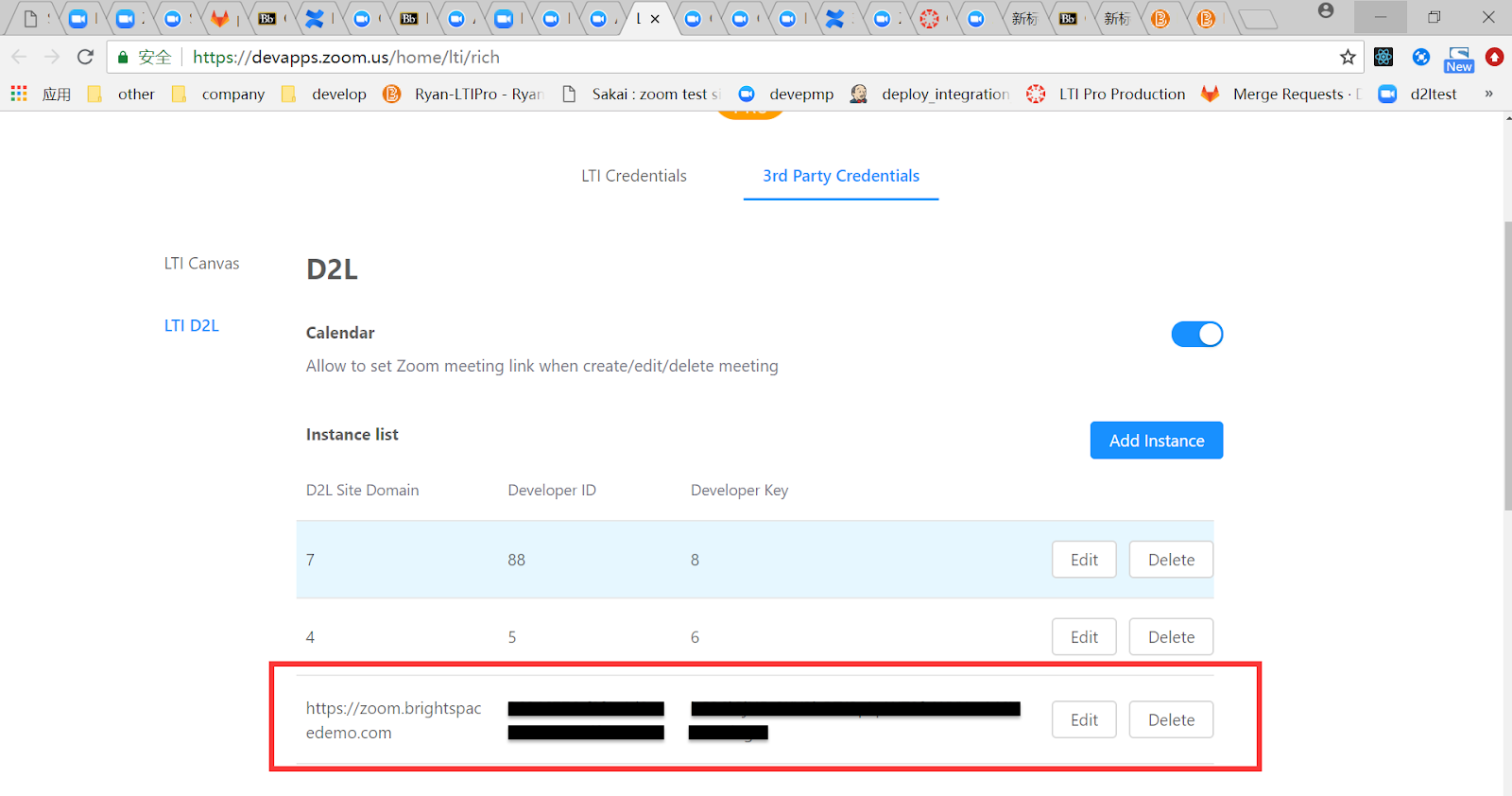Switch to the GitLab fox browser tab
Screen dimensions: 1512x796
point(219,19)
